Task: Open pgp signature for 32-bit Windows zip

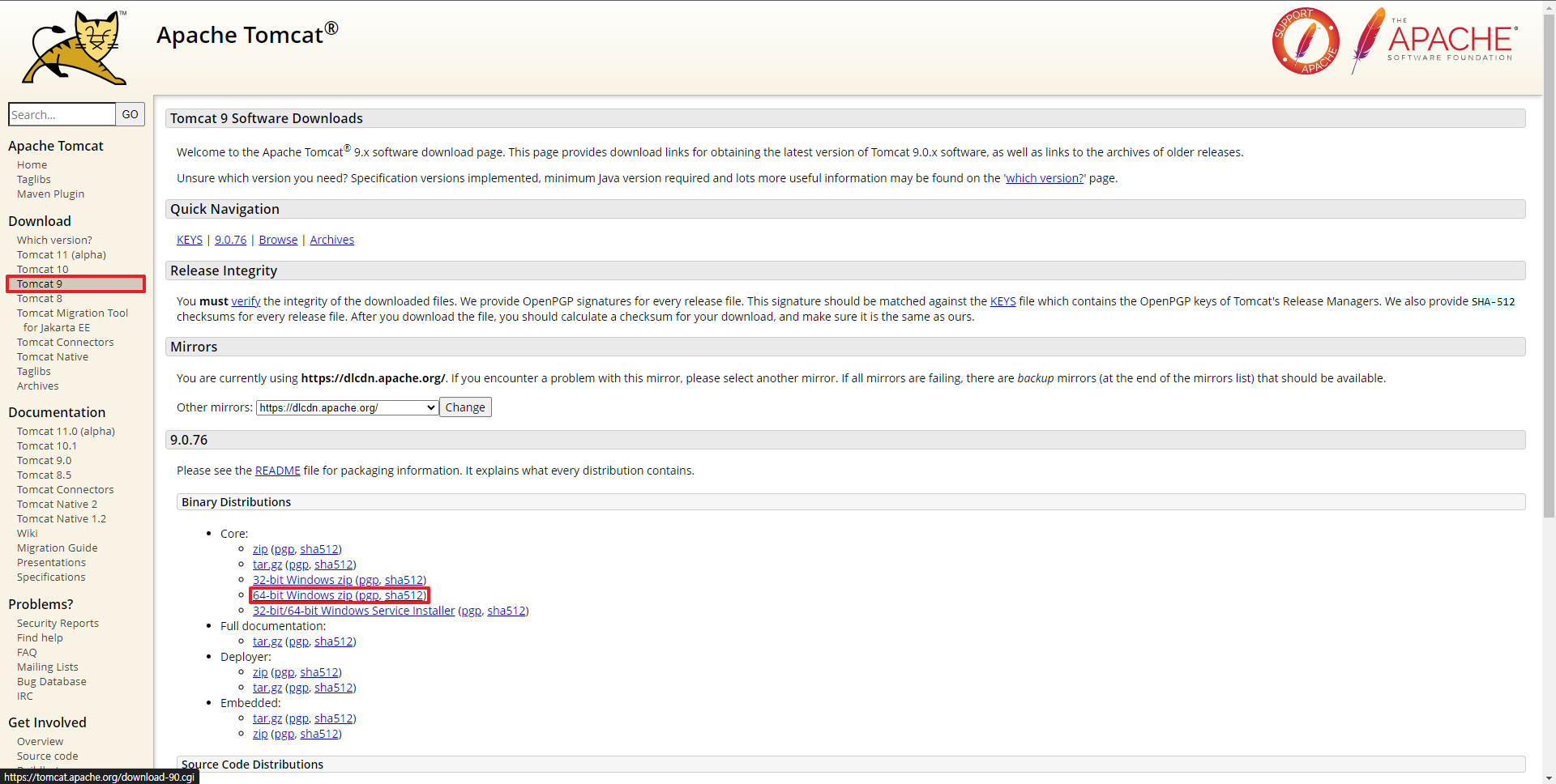Action: click(369, 580)
